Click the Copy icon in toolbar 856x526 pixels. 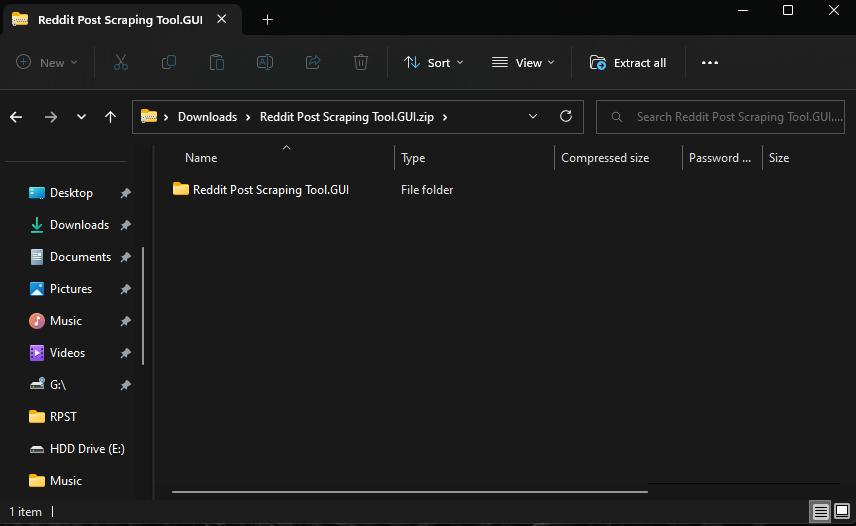(x=169, y=63)
